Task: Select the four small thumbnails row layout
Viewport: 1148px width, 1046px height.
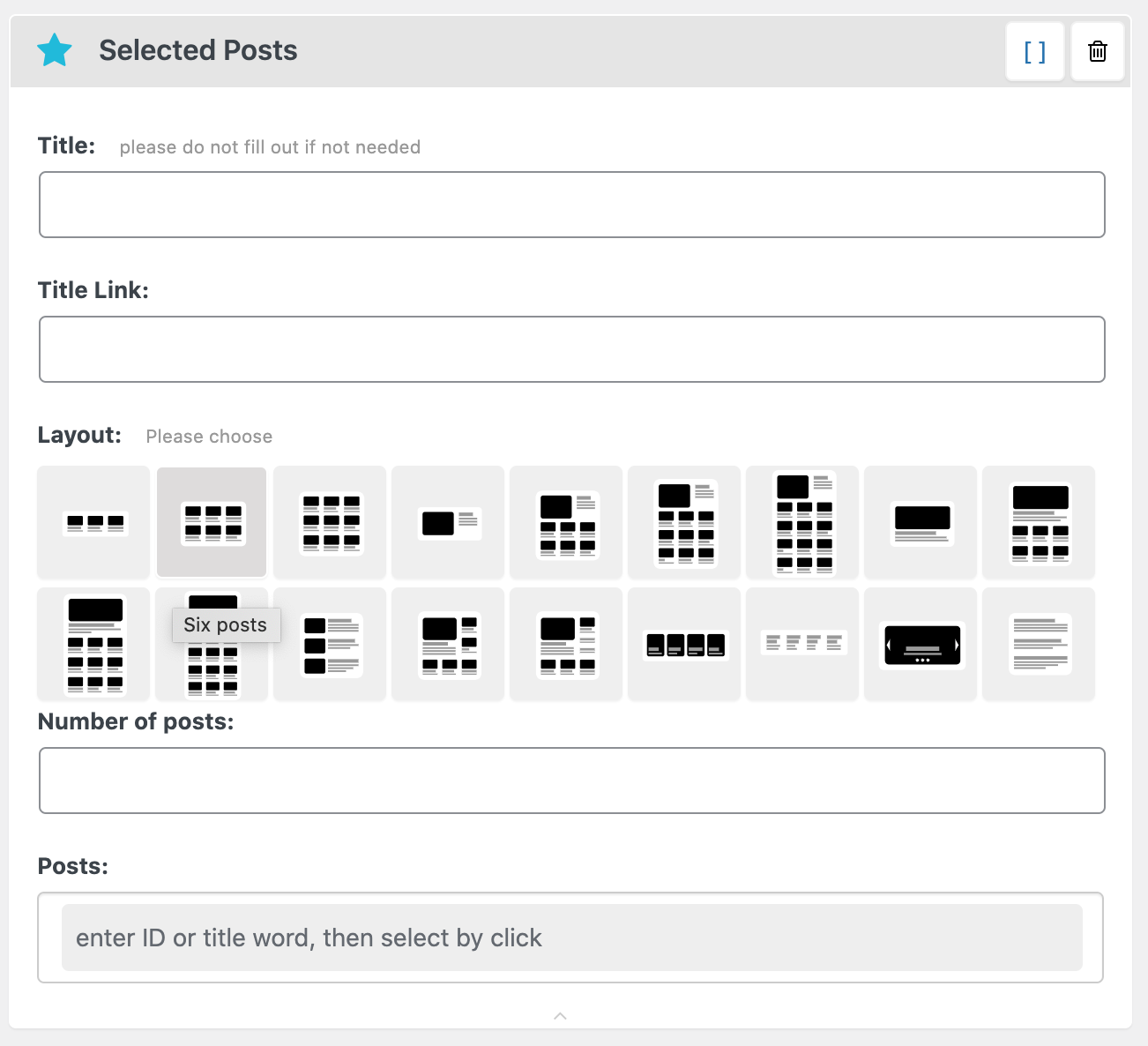Action: coord(683,645)
